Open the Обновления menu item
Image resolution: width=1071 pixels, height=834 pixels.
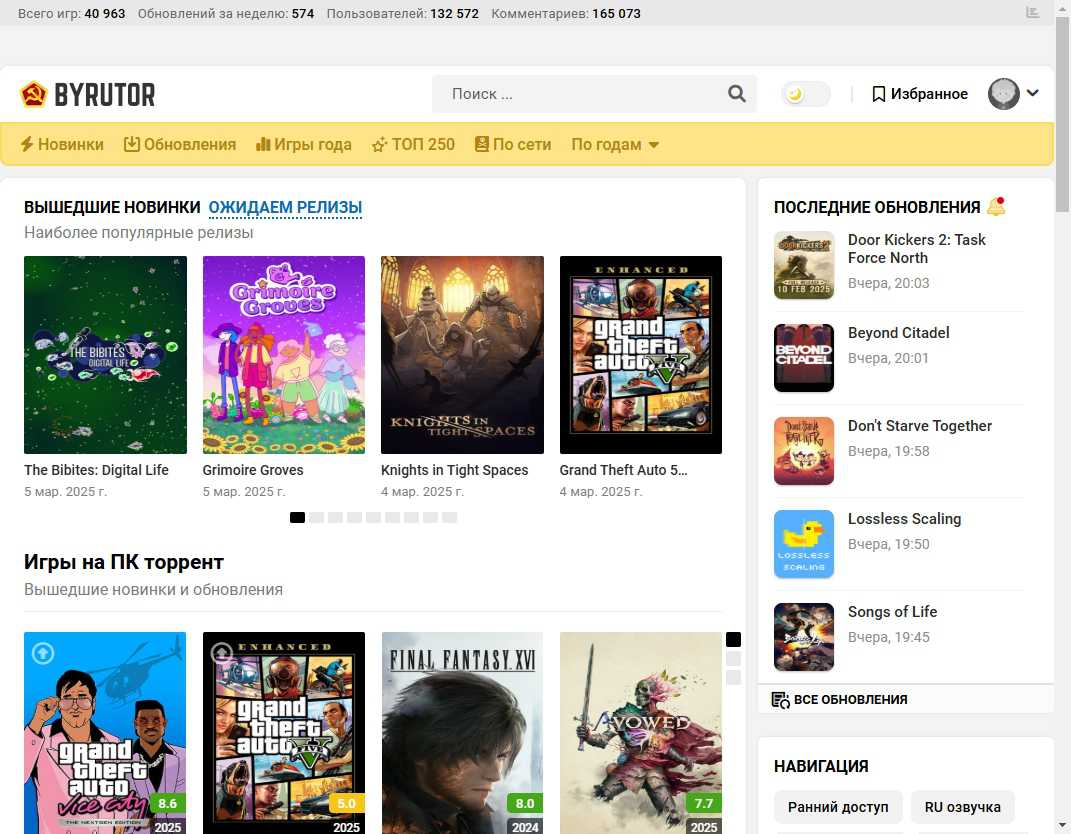(180, 144)
